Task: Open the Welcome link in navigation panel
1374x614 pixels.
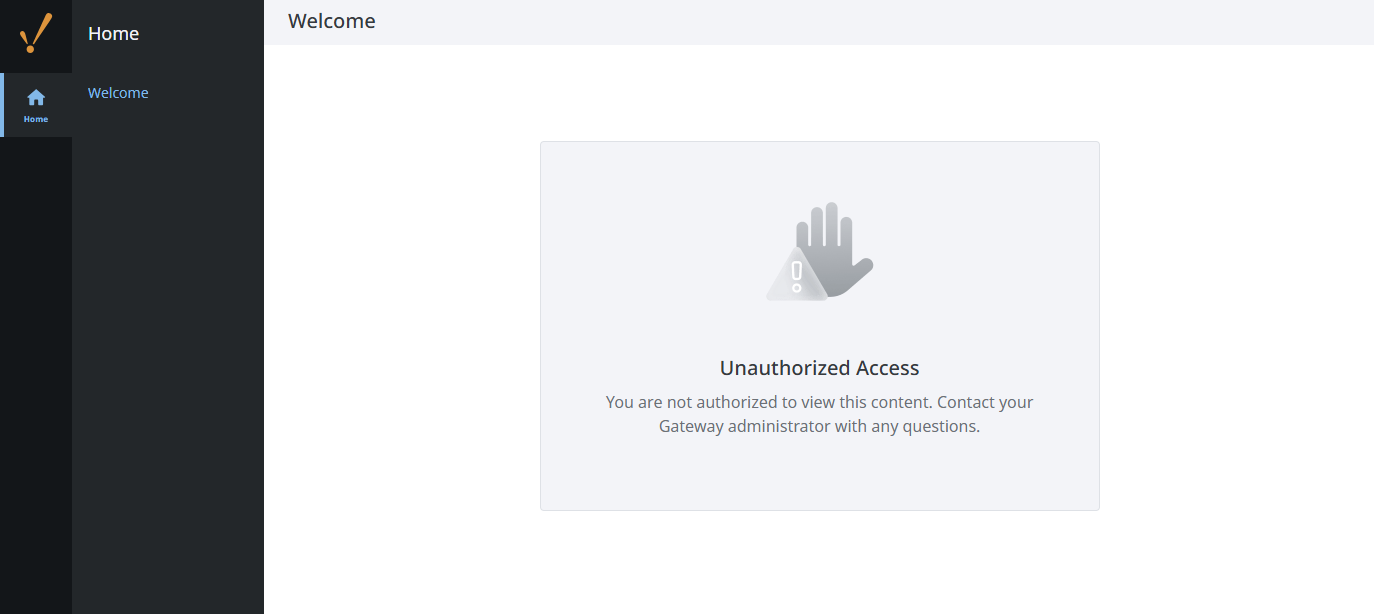Action: coord(118,93)
